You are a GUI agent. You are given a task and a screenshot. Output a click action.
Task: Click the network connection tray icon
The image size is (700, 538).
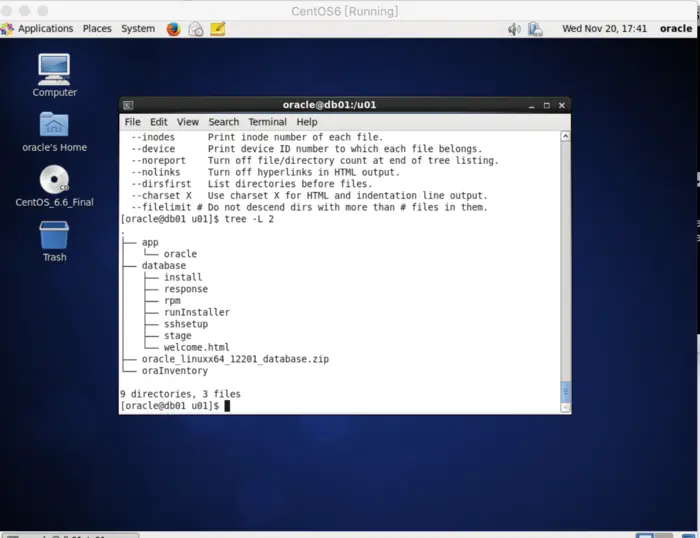tap(535, 29)
